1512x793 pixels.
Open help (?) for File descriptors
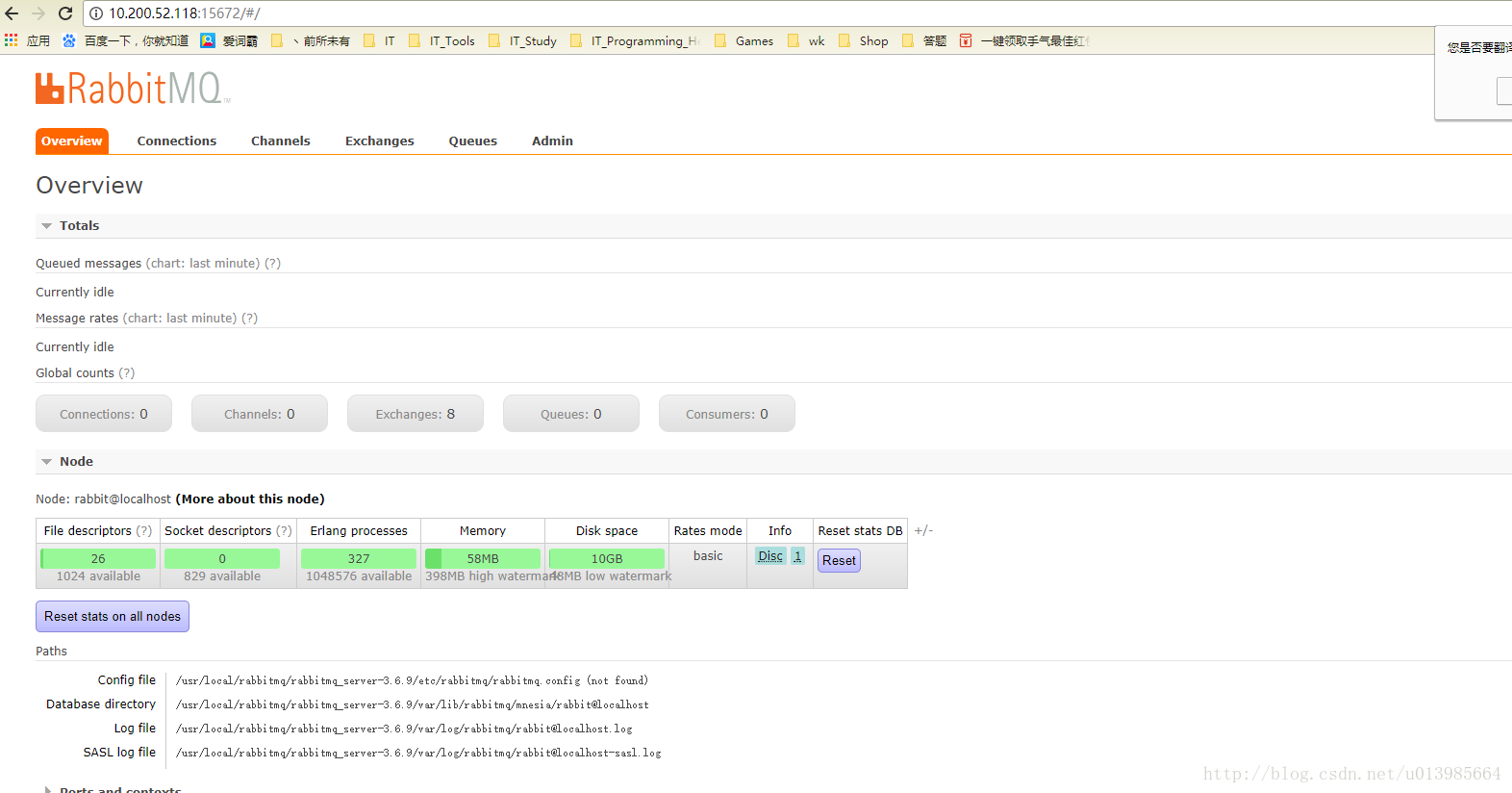click(144, 530)
